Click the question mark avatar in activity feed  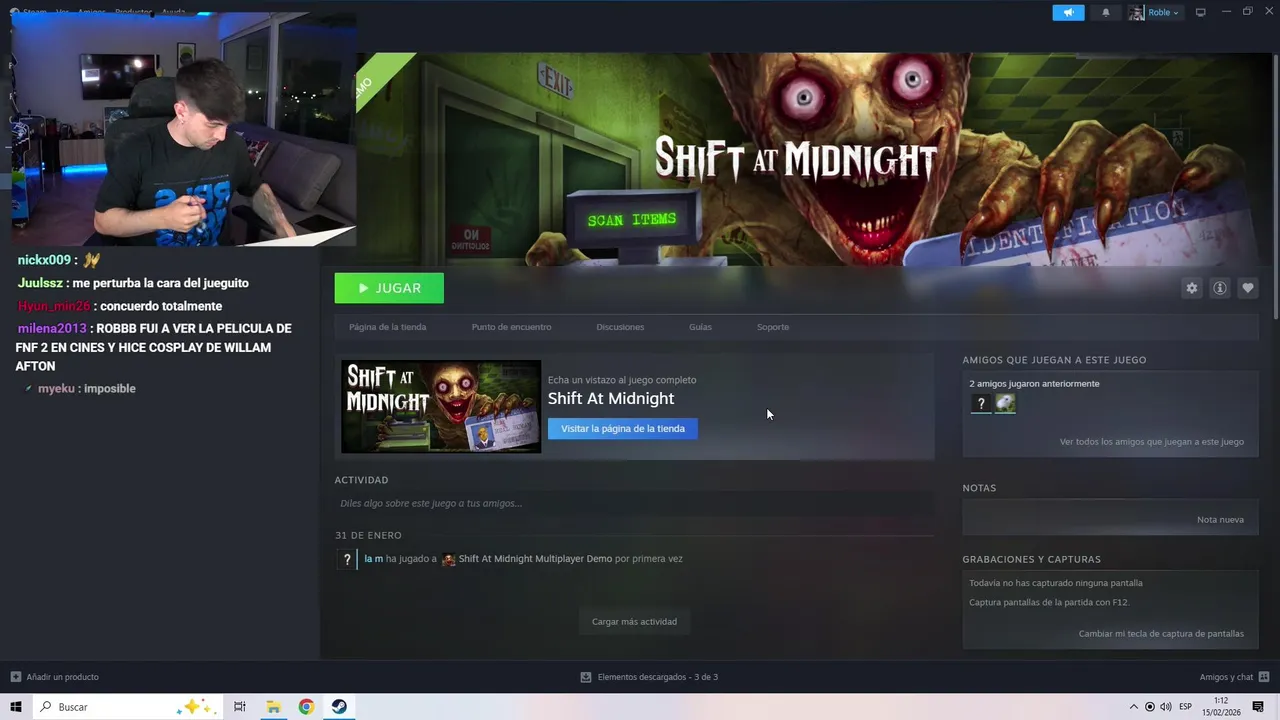tap(347, 560)
